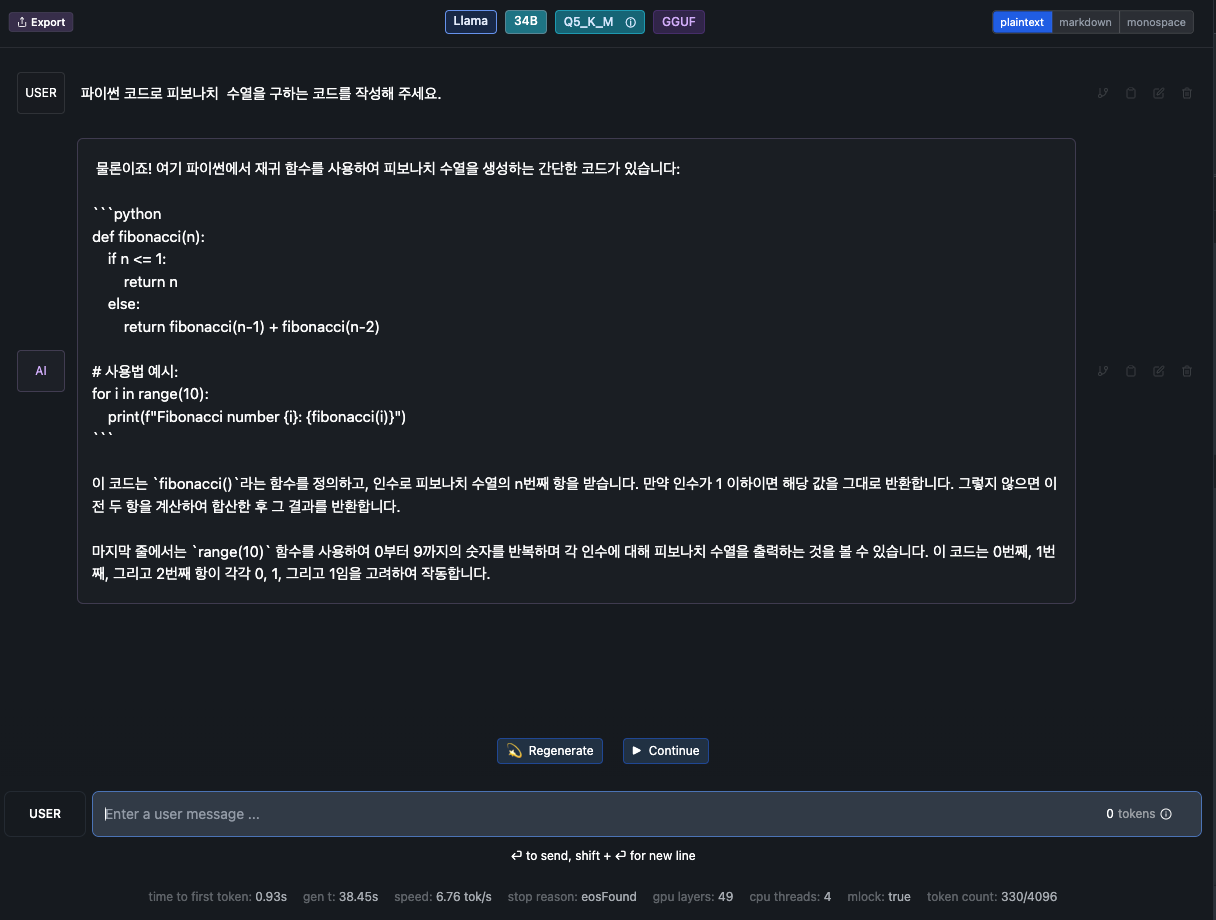Click the '0 tokens' counter
Image resolution: width=1216 pixels, height=920 pixels.
(x=1130, y=814)
